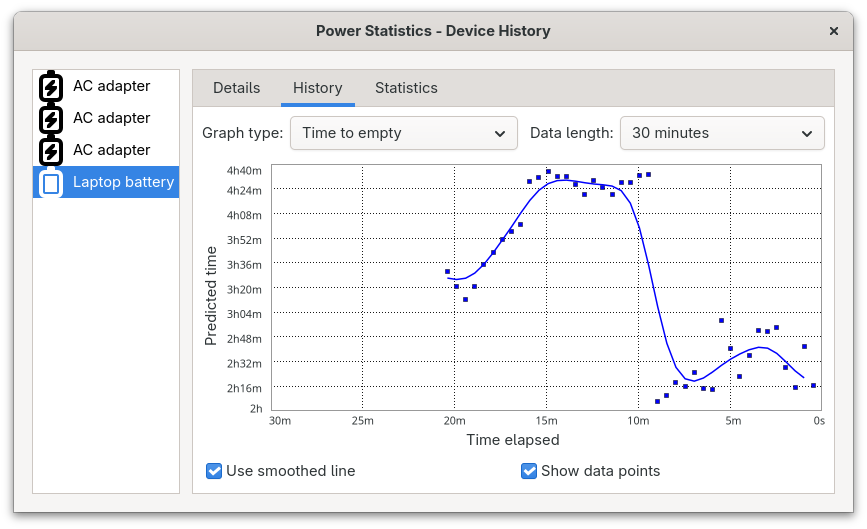Click the 4h08m label on the Predicted time axis
This screenshot has width=867, height=529.
(244, 216)
